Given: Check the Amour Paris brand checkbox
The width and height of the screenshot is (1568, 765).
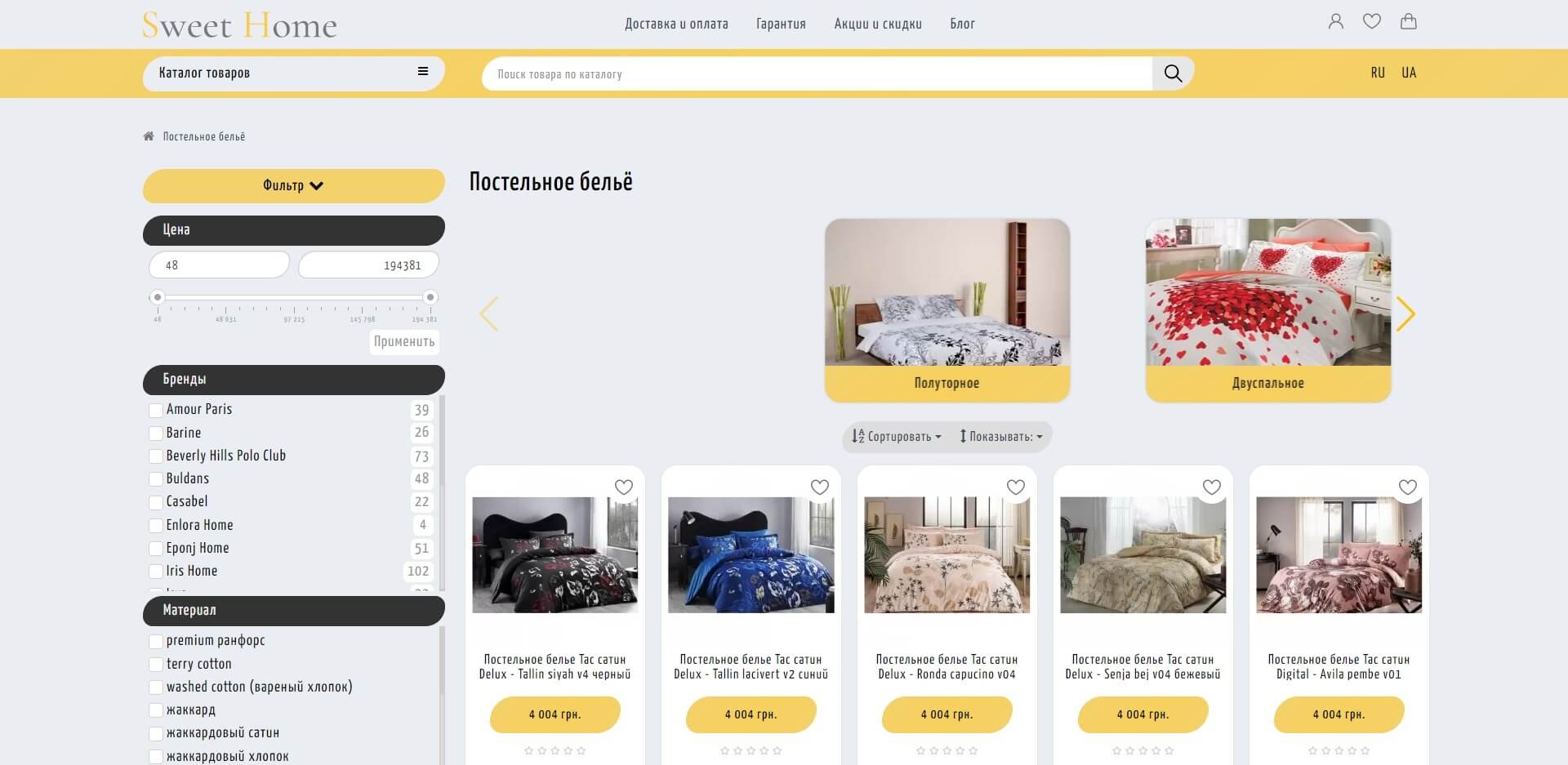Looking at the screenshot, I should (x=156, y=410).
